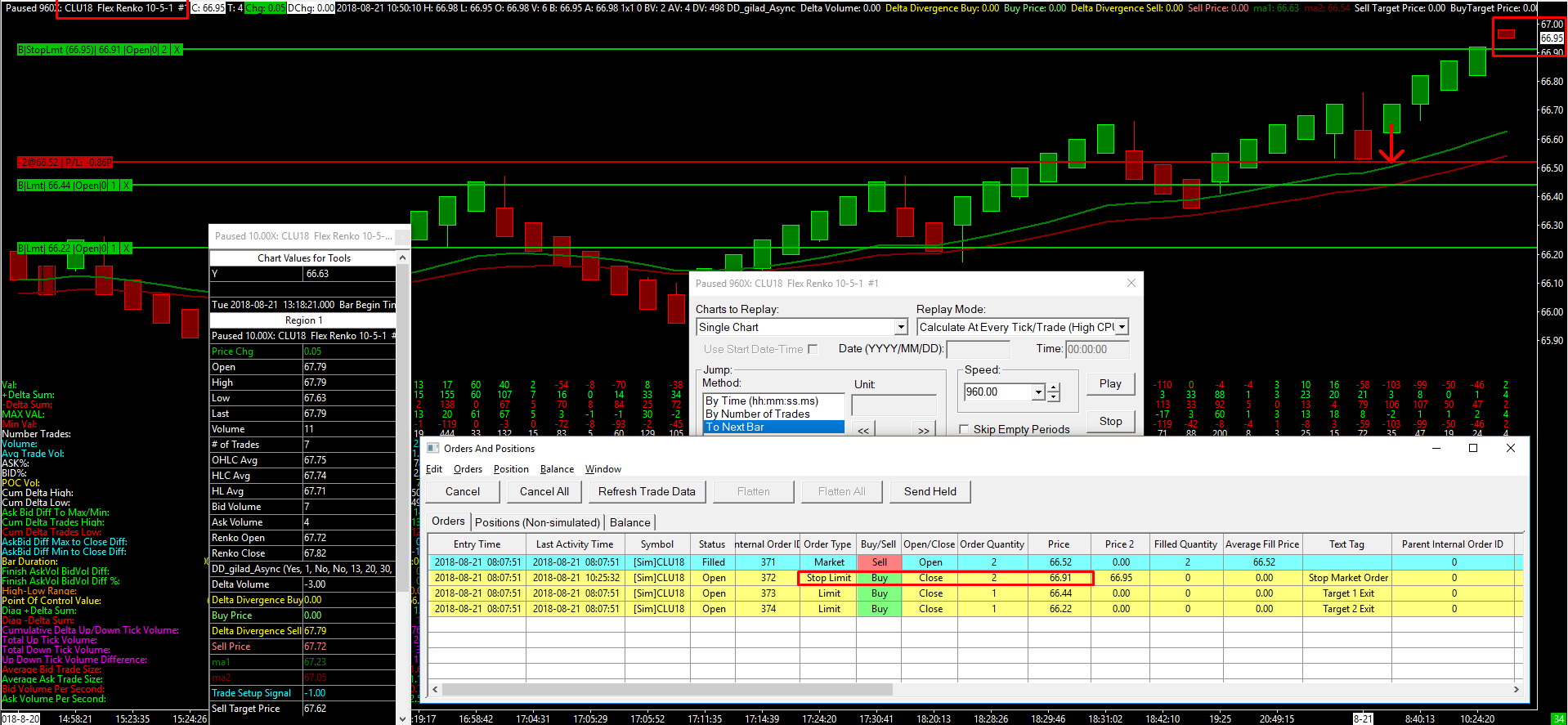The height and width of the screenshot is (725, 1568).
Task: Jump replay forward with >> button
Action: (x=923, y=430)
